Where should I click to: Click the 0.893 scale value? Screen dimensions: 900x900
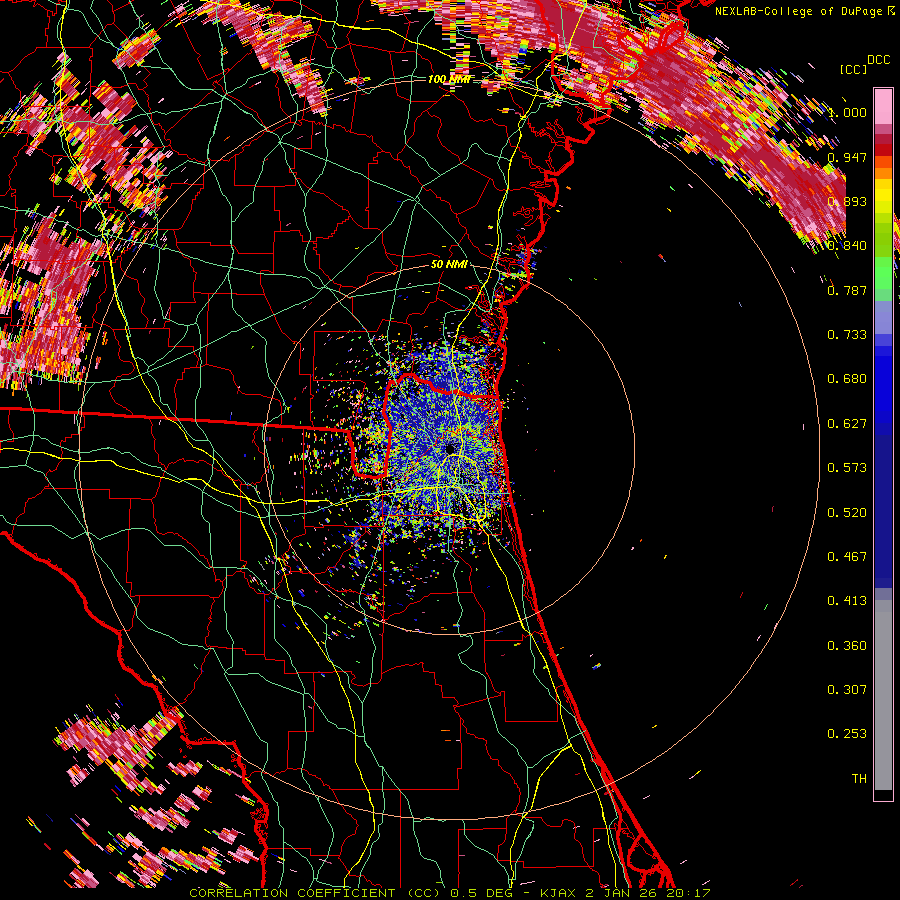click(847, 201)
